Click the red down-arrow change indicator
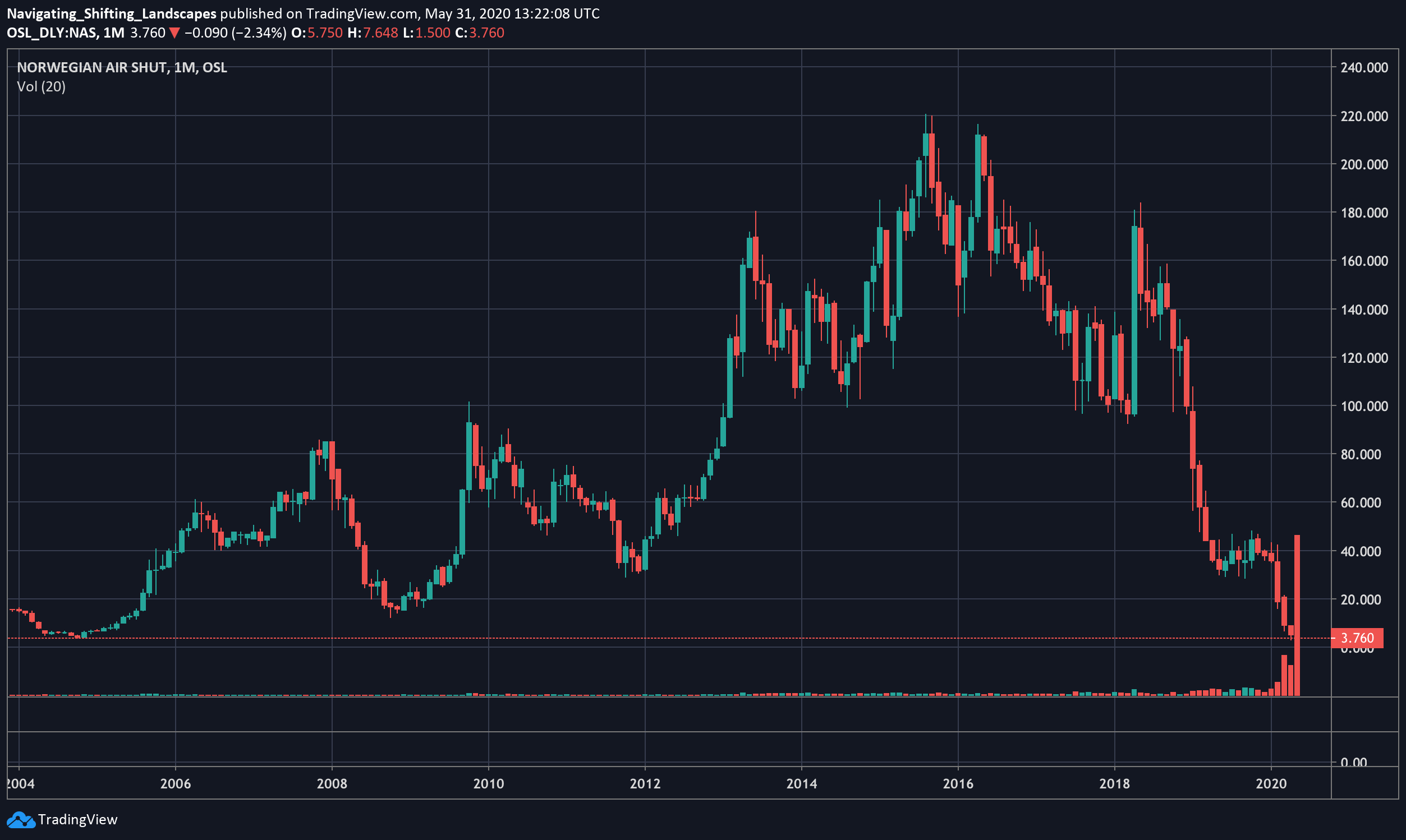The image size is (1406, 840). click(x=174, y=33)
